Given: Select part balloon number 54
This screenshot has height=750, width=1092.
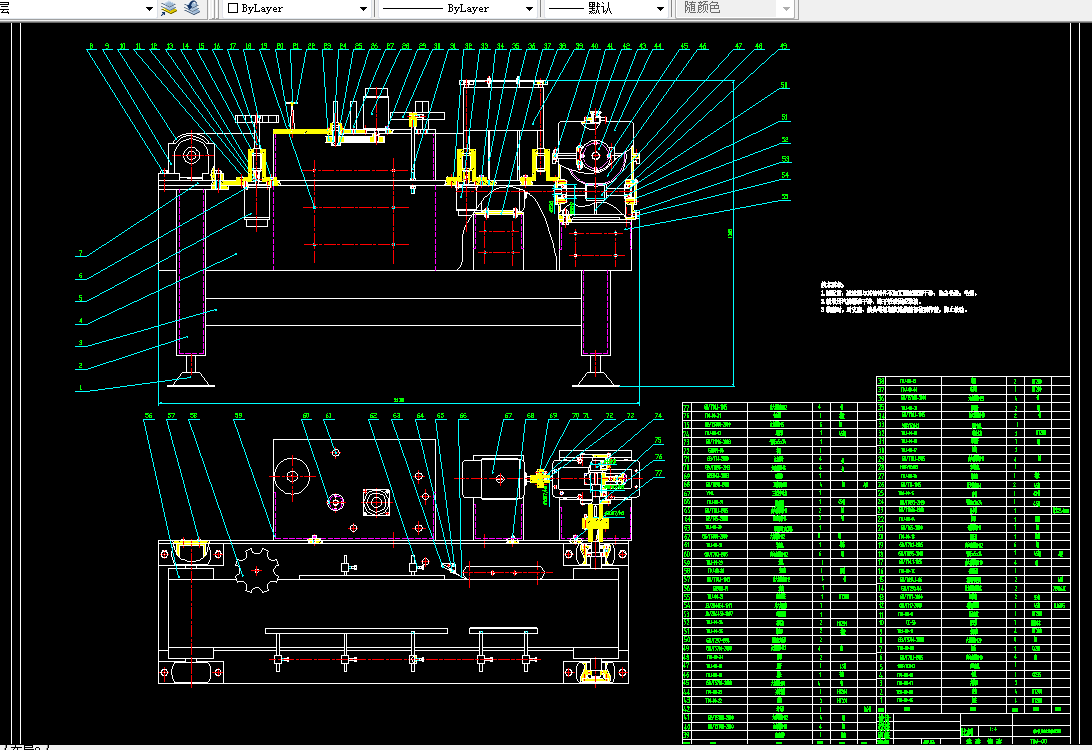Looking at the screenshot, I should (x=786, y=175).
